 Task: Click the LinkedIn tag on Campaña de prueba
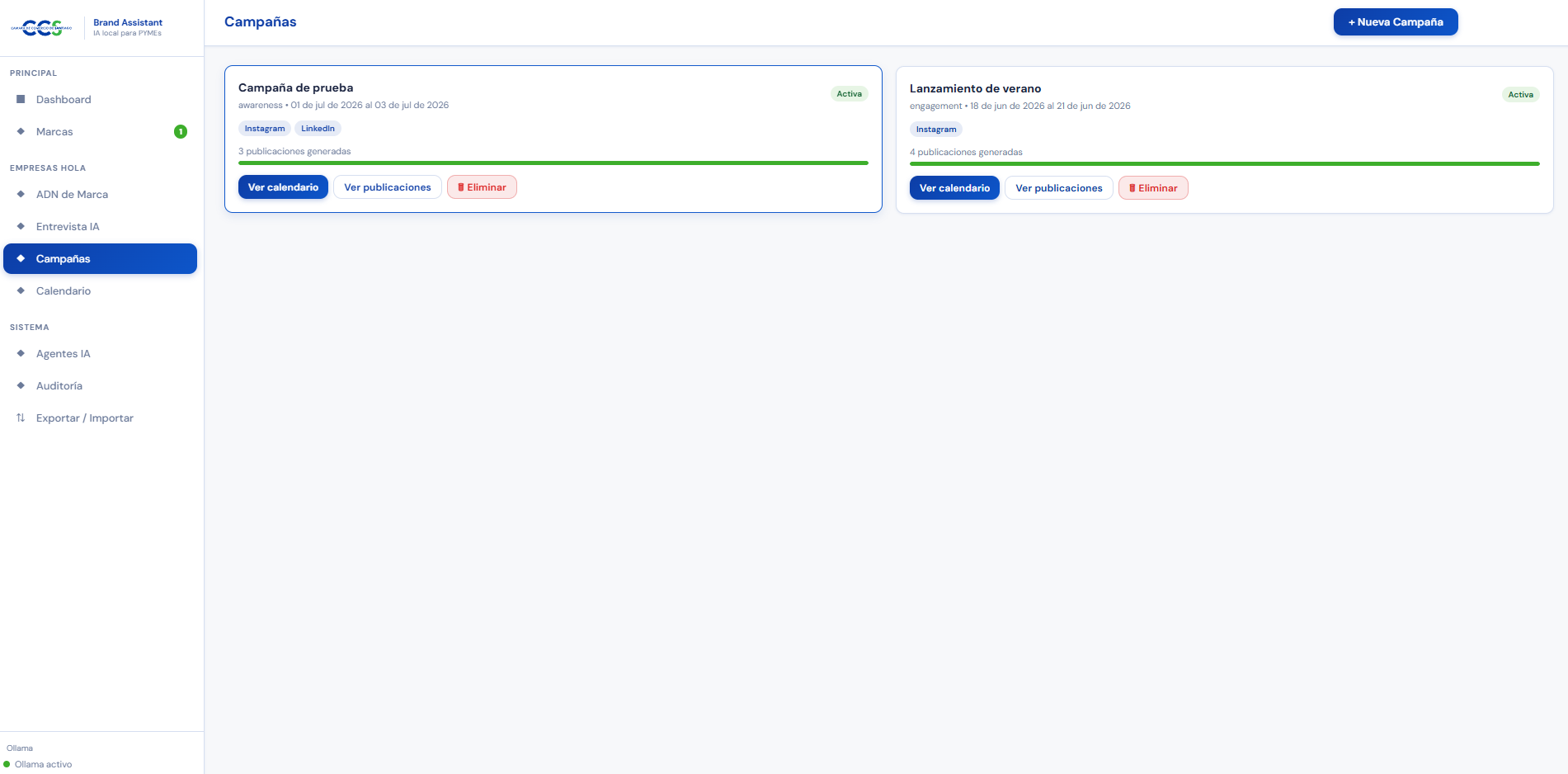318,129
